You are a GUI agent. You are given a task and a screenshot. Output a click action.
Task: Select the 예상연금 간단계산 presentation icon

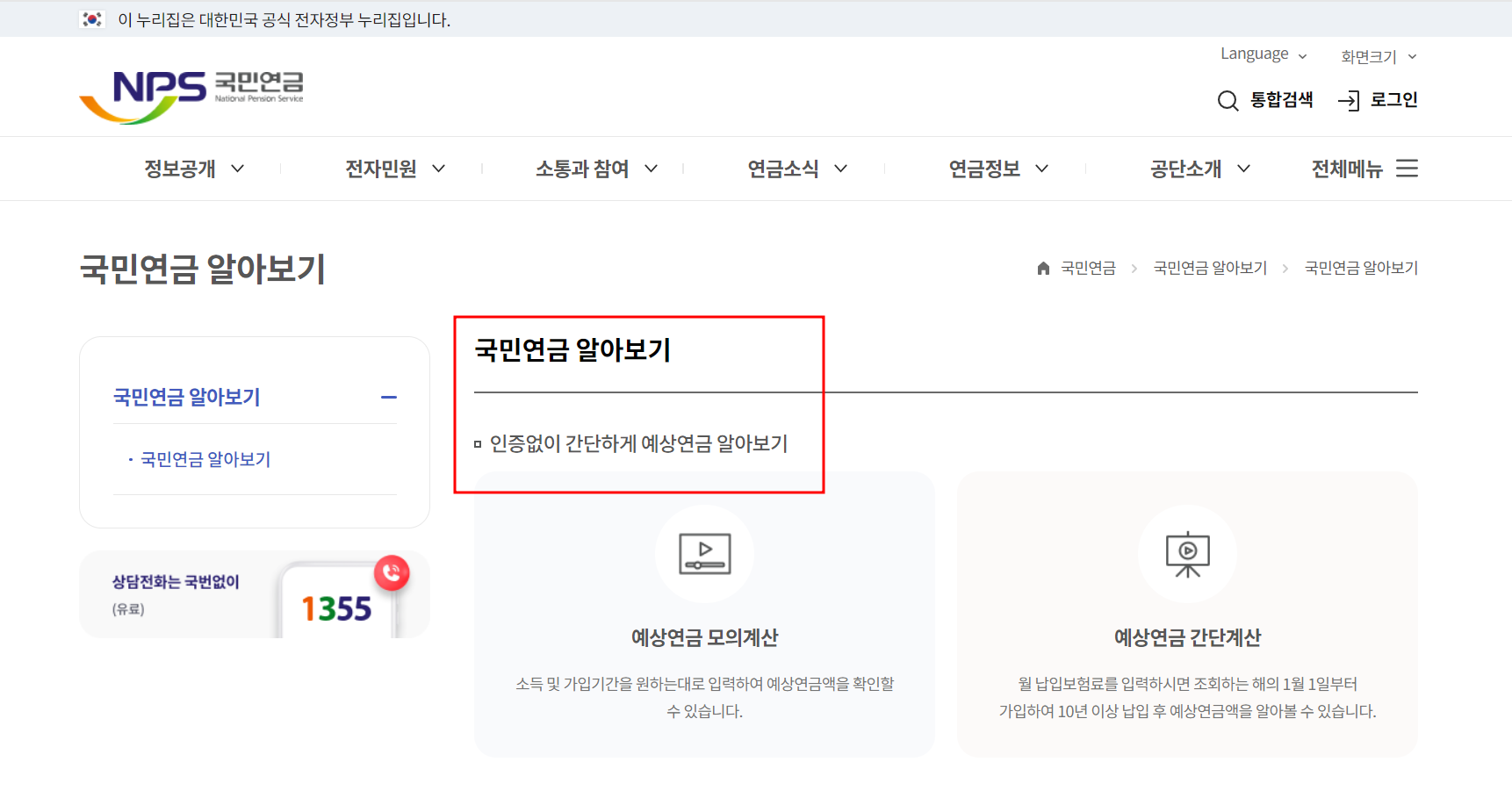(1187, 554)
